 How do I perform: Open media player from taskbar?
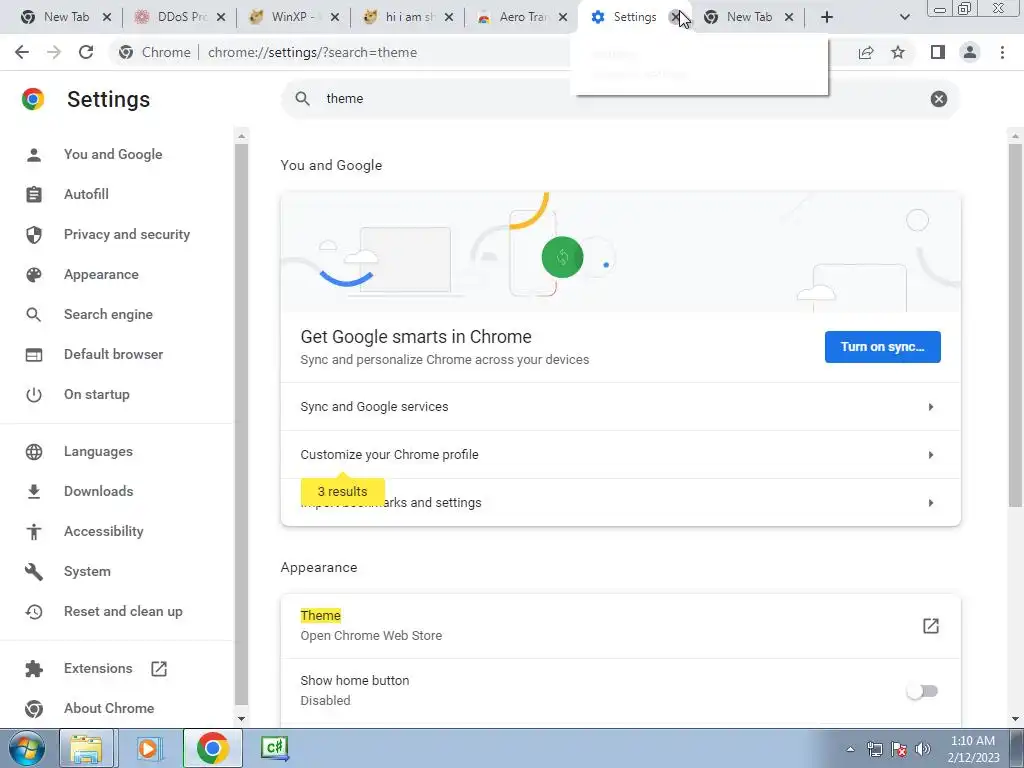(x=148, y=748)
